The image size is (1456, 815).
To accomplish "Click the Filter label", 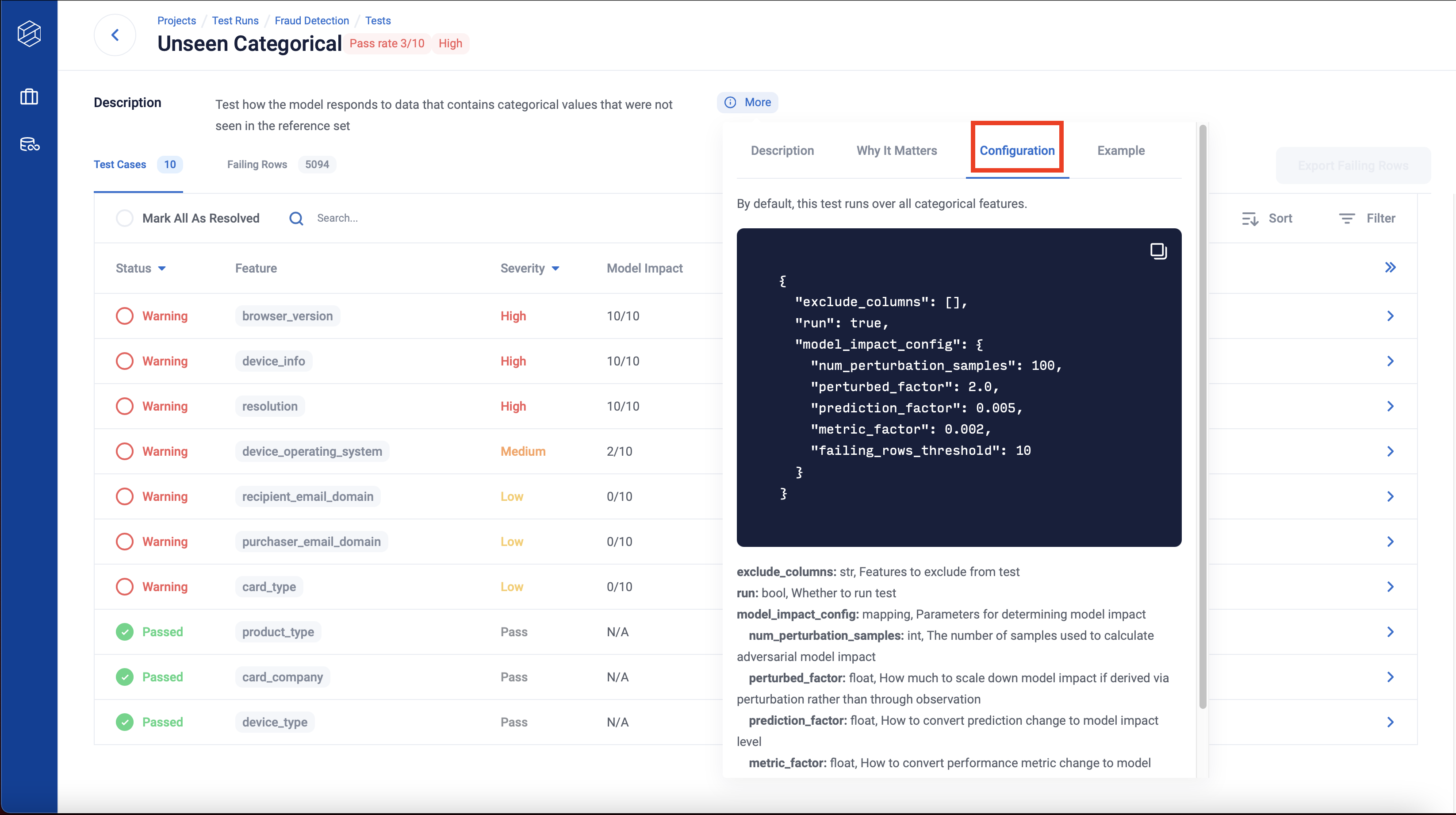I will [x=1380, y=218].
